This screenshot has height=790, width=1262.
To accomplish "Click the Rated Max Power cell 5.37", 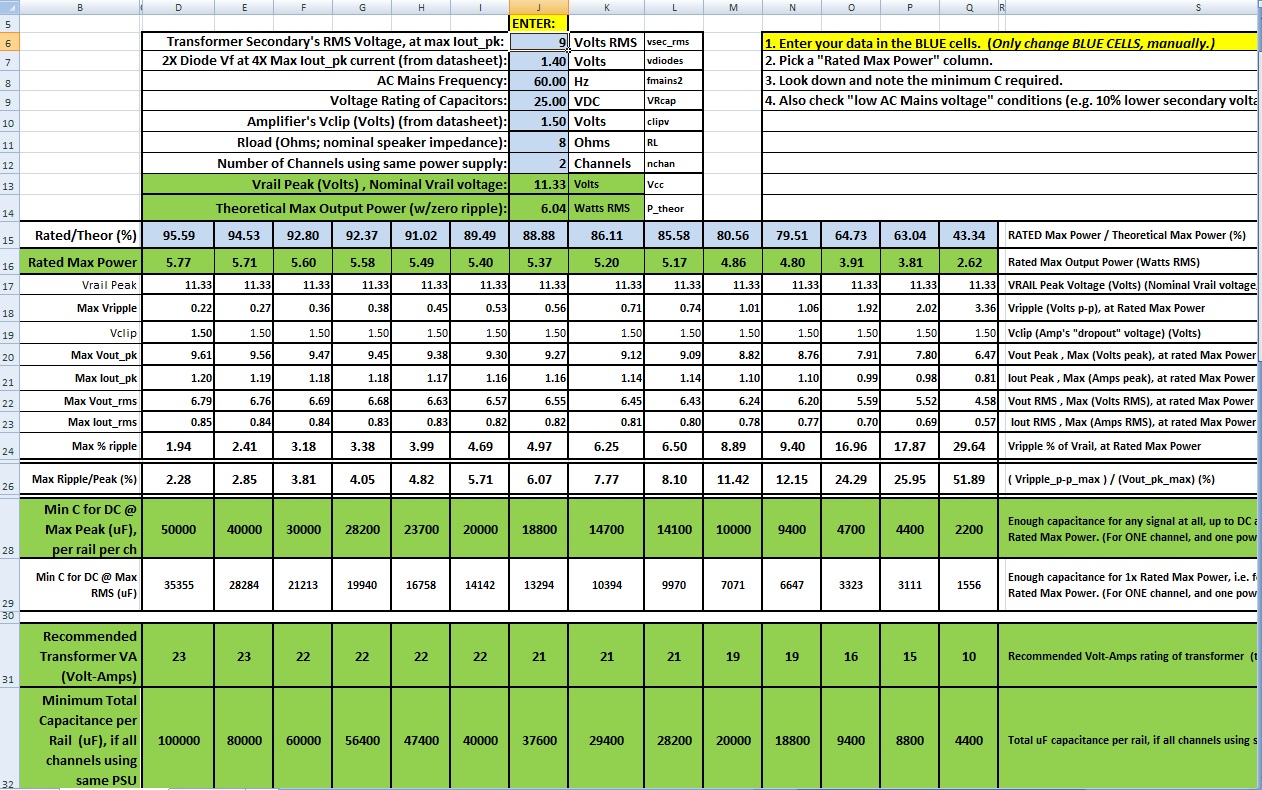I will coord(539,262).
